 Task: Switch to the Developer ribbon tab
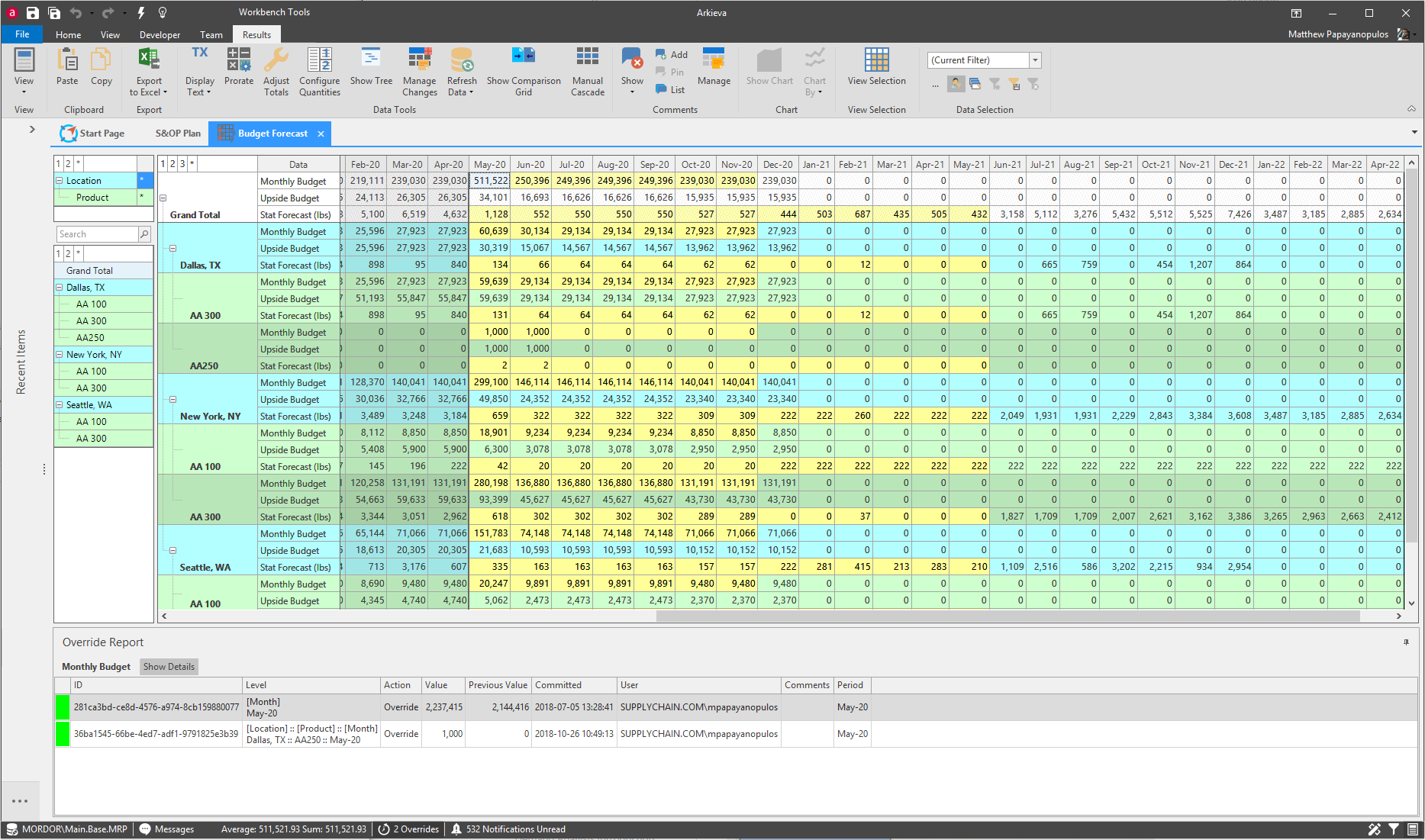(160, 35)
